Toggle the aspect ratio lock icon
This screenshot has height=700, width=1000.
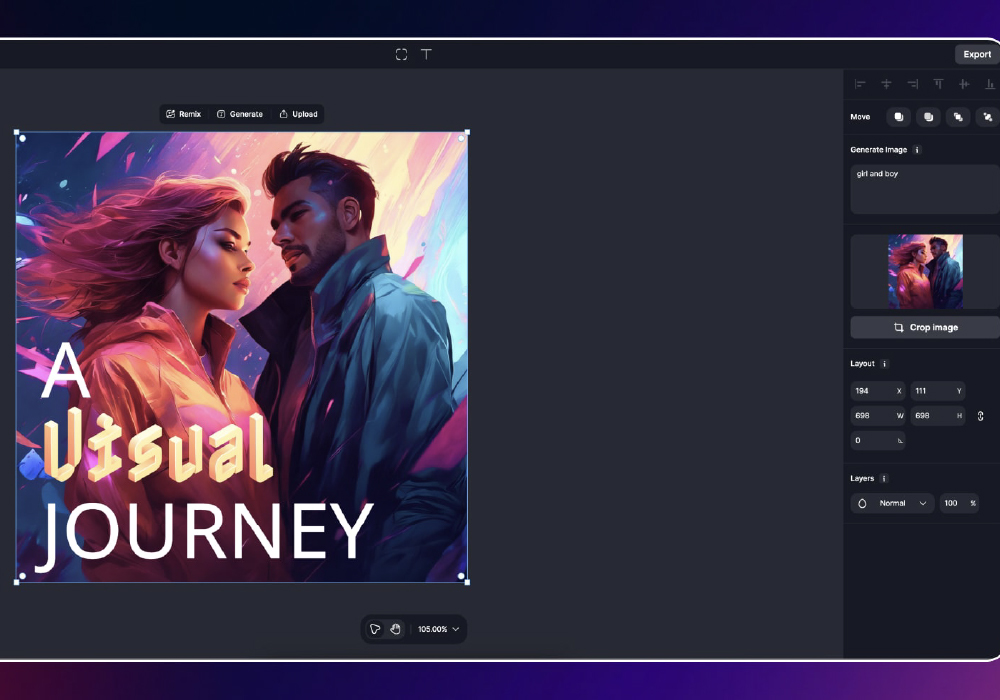coord(980,416)
